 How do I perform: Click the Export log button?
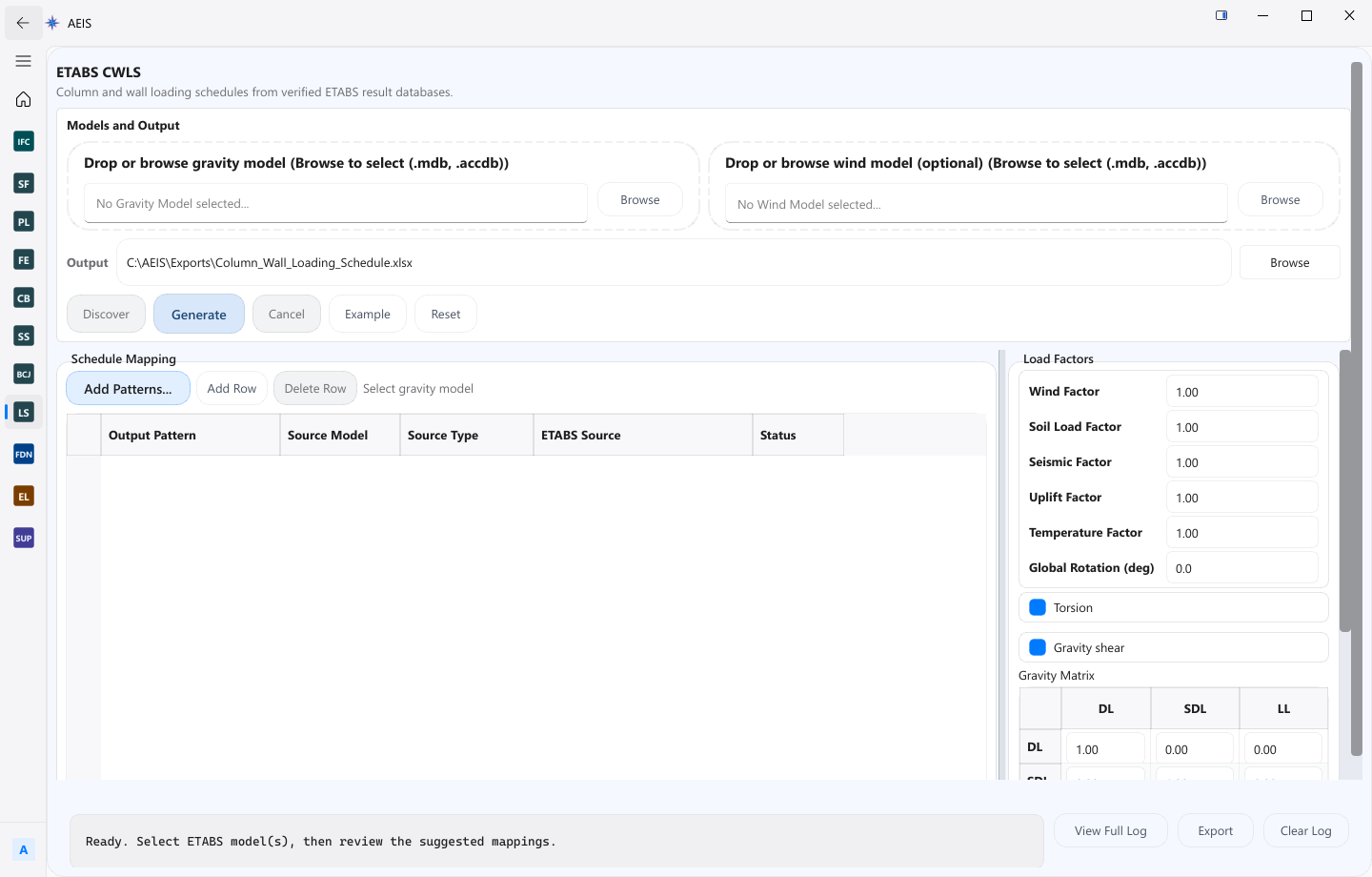point(1216,830)
